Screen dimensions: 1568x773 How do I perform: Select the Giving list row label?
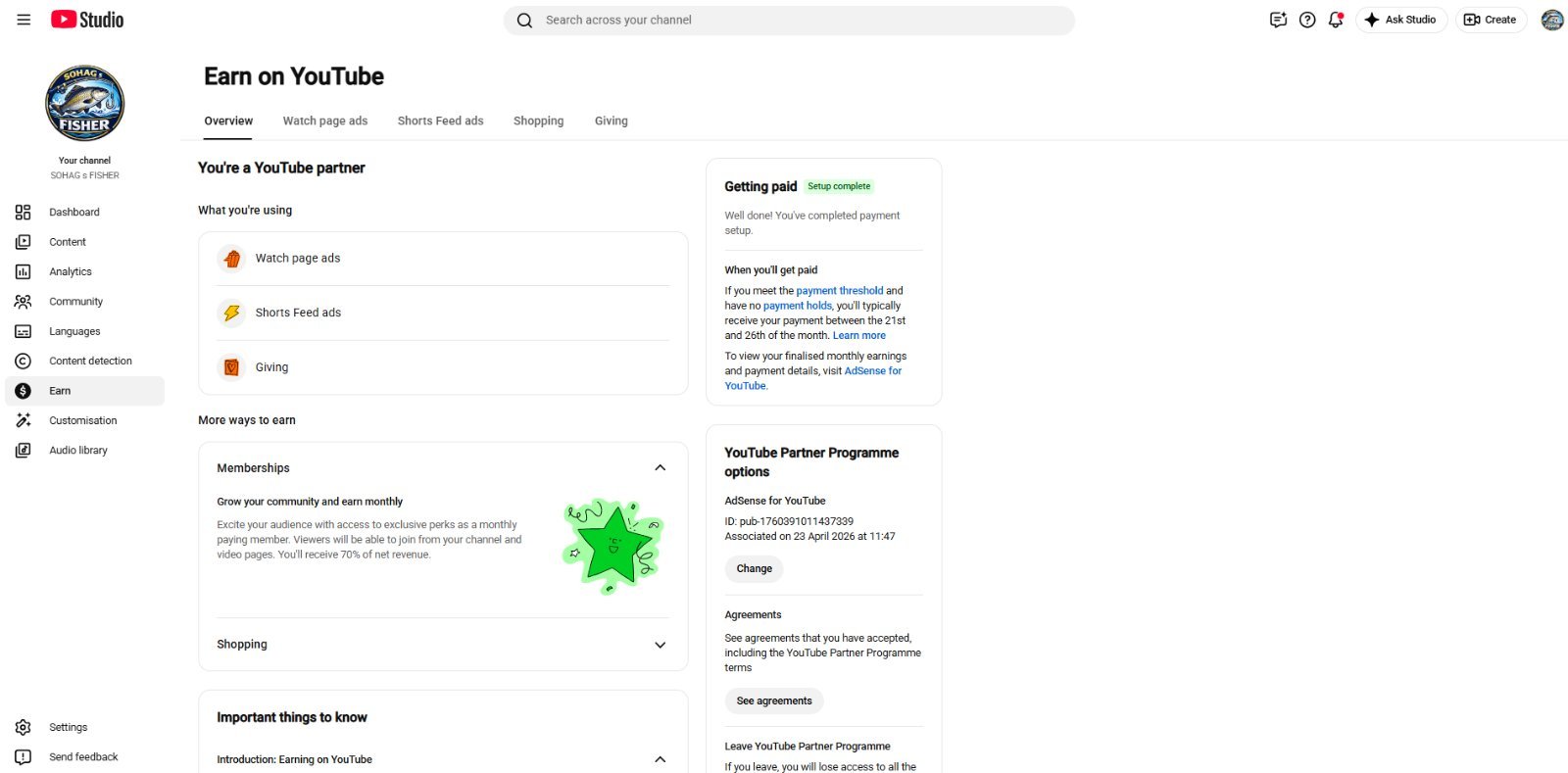272,367
